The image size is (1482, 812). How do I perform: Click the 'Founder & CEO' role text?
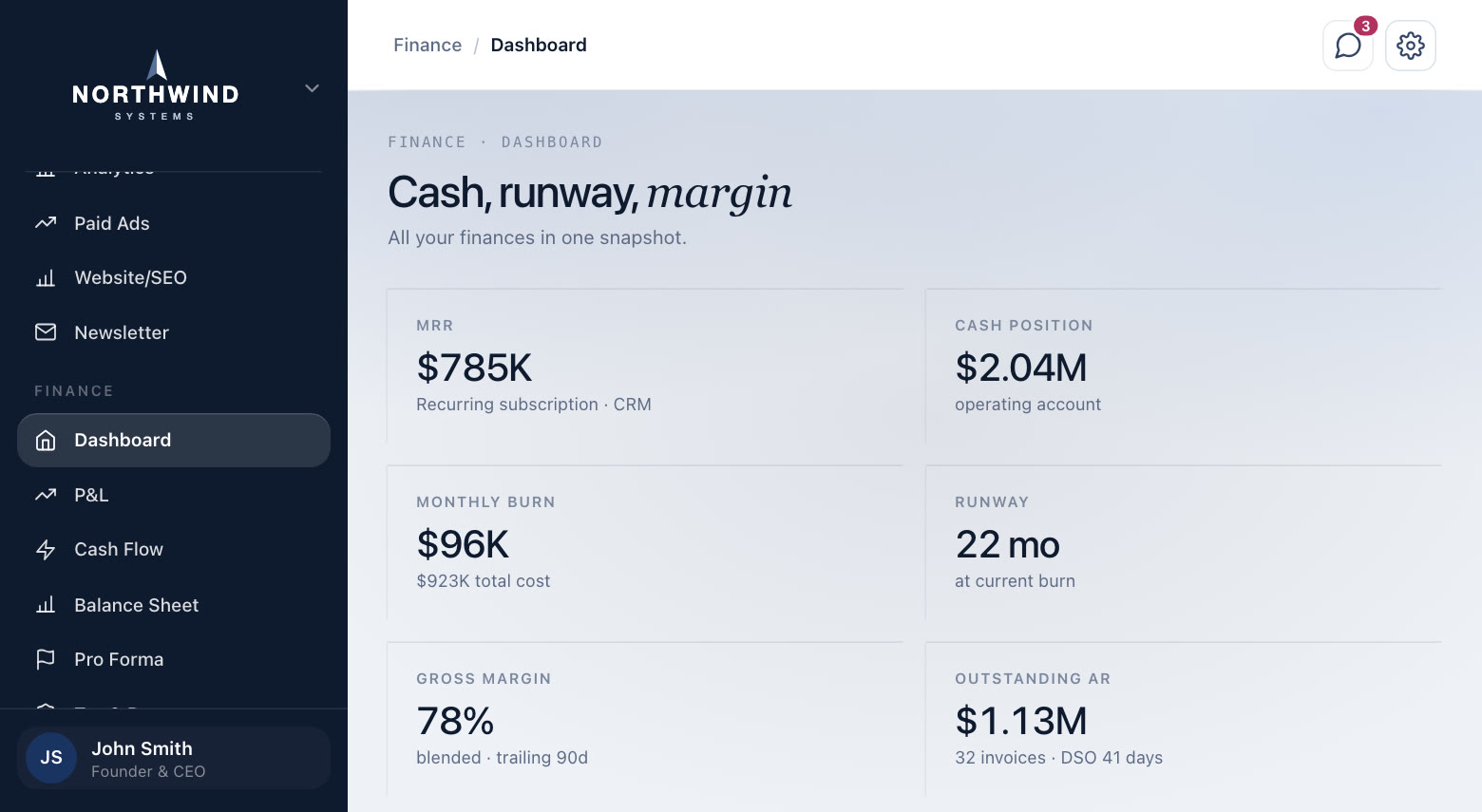(x=148, y=771)
